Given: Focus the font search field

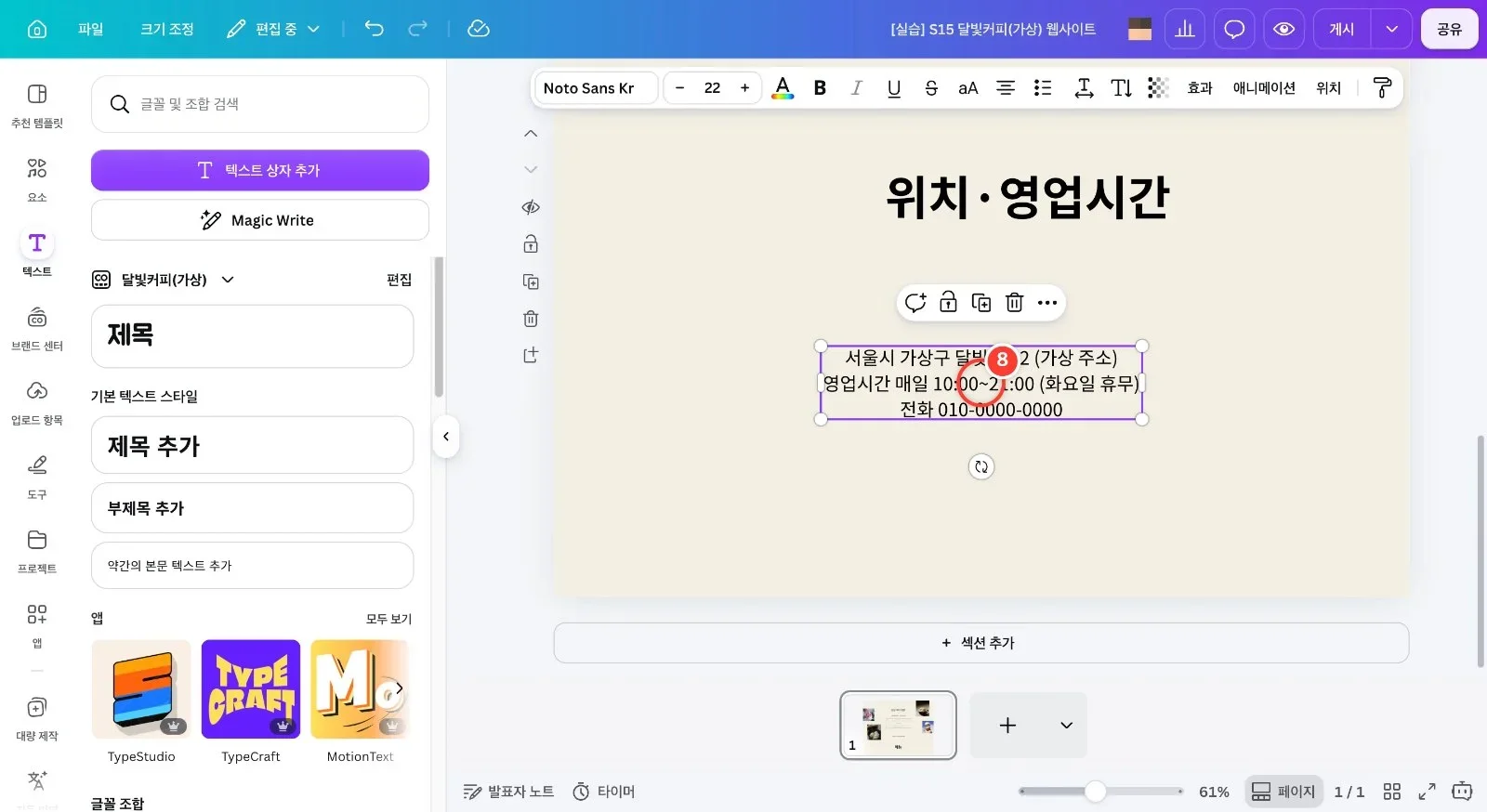Looking at the screenshot, I should point(260,104).
